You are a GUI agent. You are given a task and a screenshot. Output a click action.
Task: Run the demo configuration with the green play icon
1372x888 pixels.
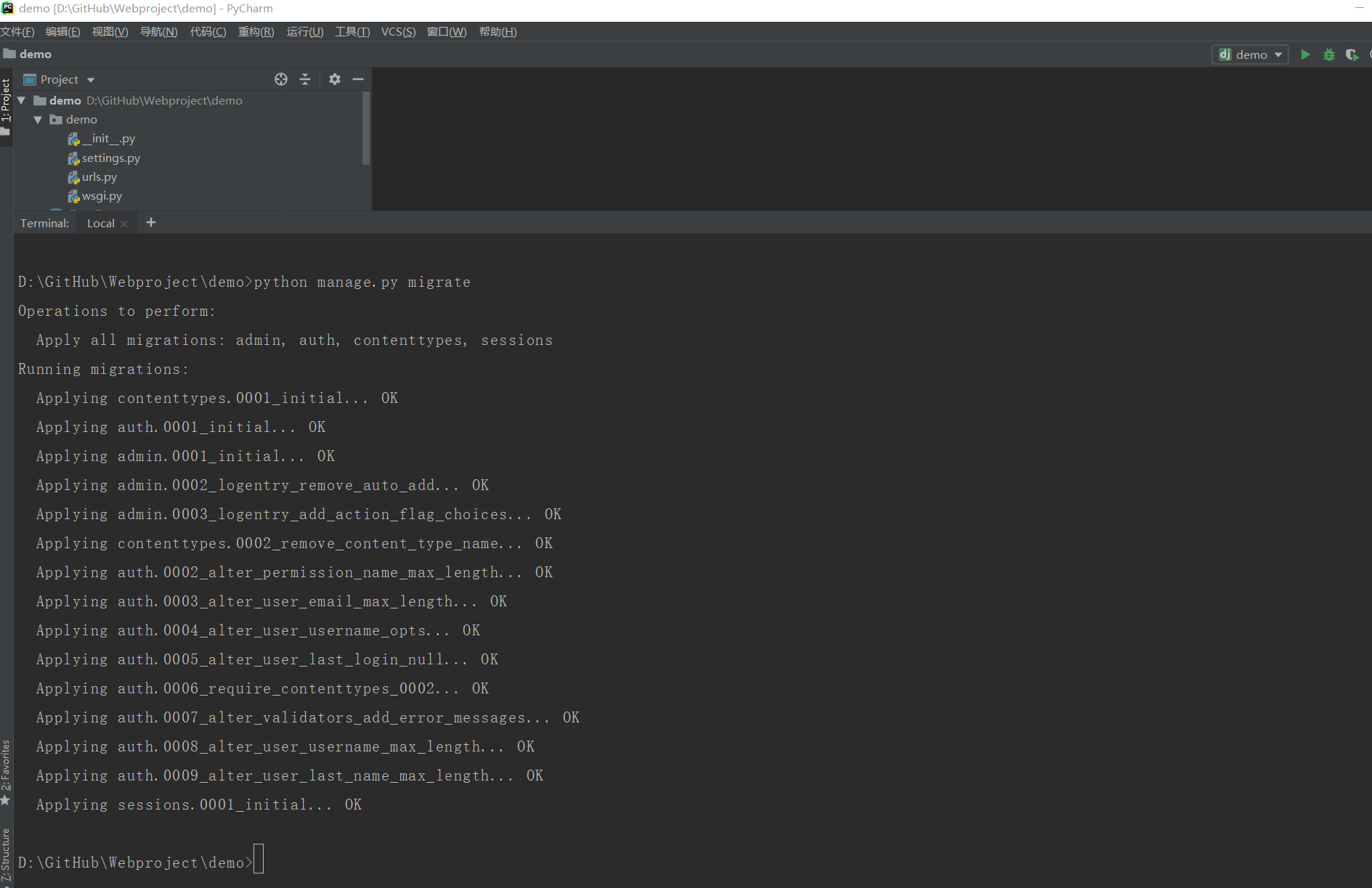click(1305, 54)
